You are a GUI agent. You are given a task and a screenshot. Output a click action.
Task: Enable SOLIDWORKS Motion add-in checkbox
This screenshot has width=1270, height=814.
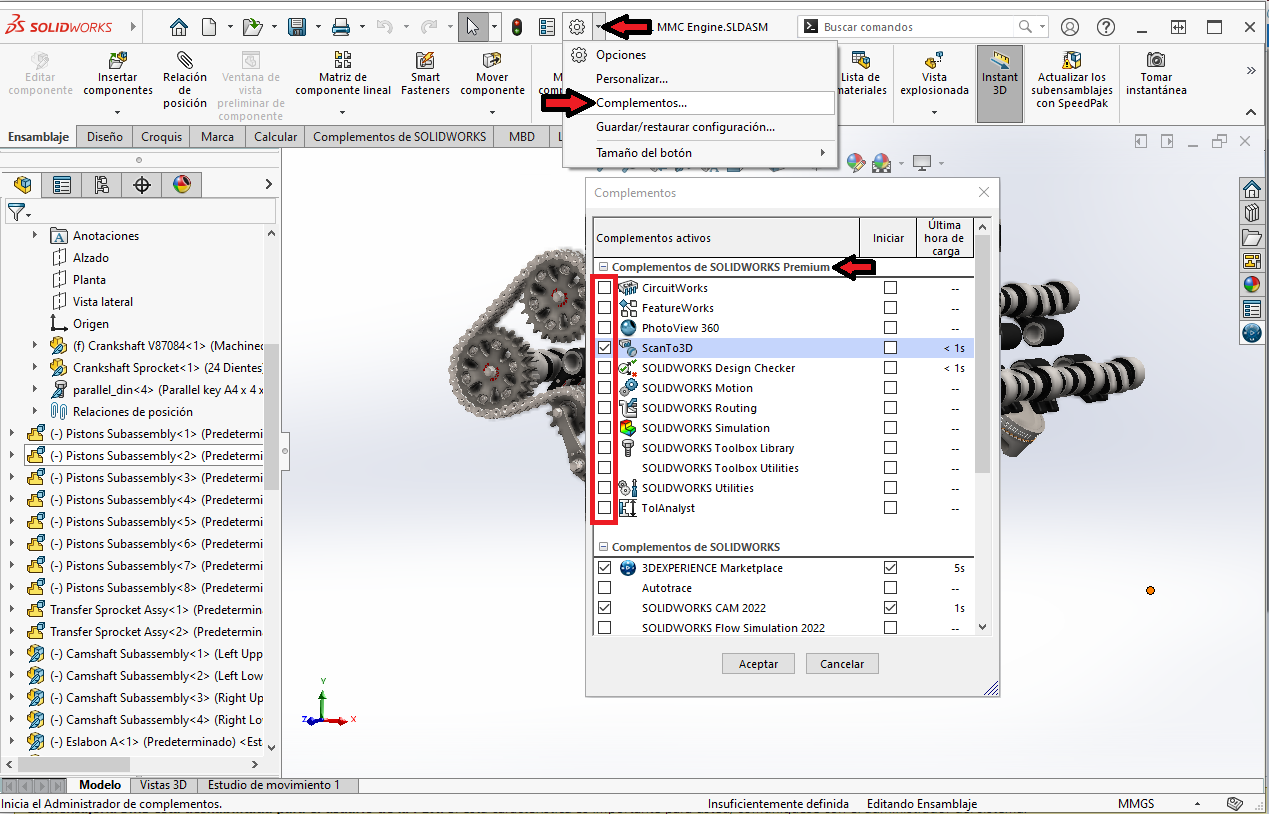click(x=604, y=388)
